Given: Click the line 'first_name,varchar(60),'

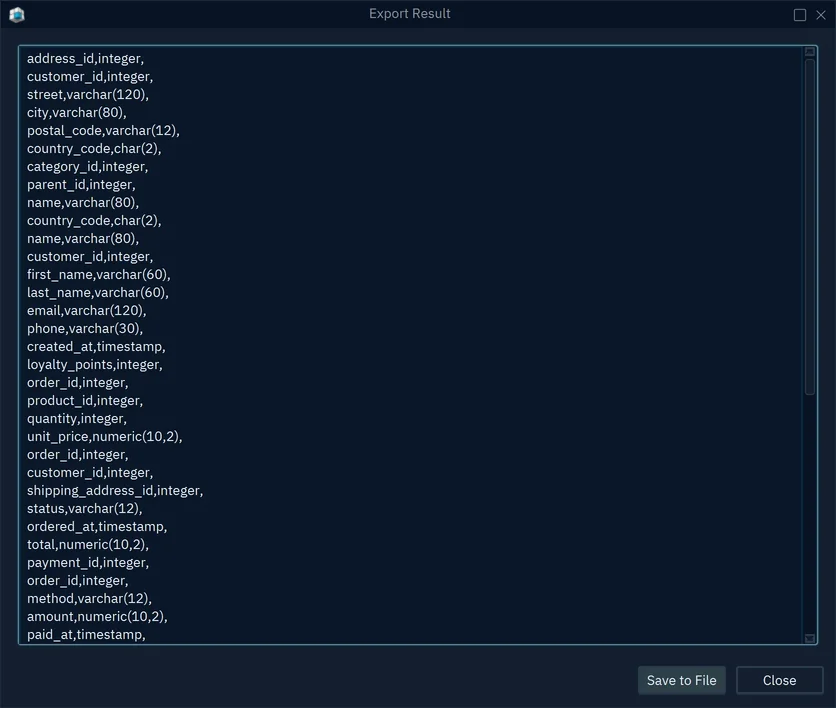Looking at the screenshot, I should point(99,275).
